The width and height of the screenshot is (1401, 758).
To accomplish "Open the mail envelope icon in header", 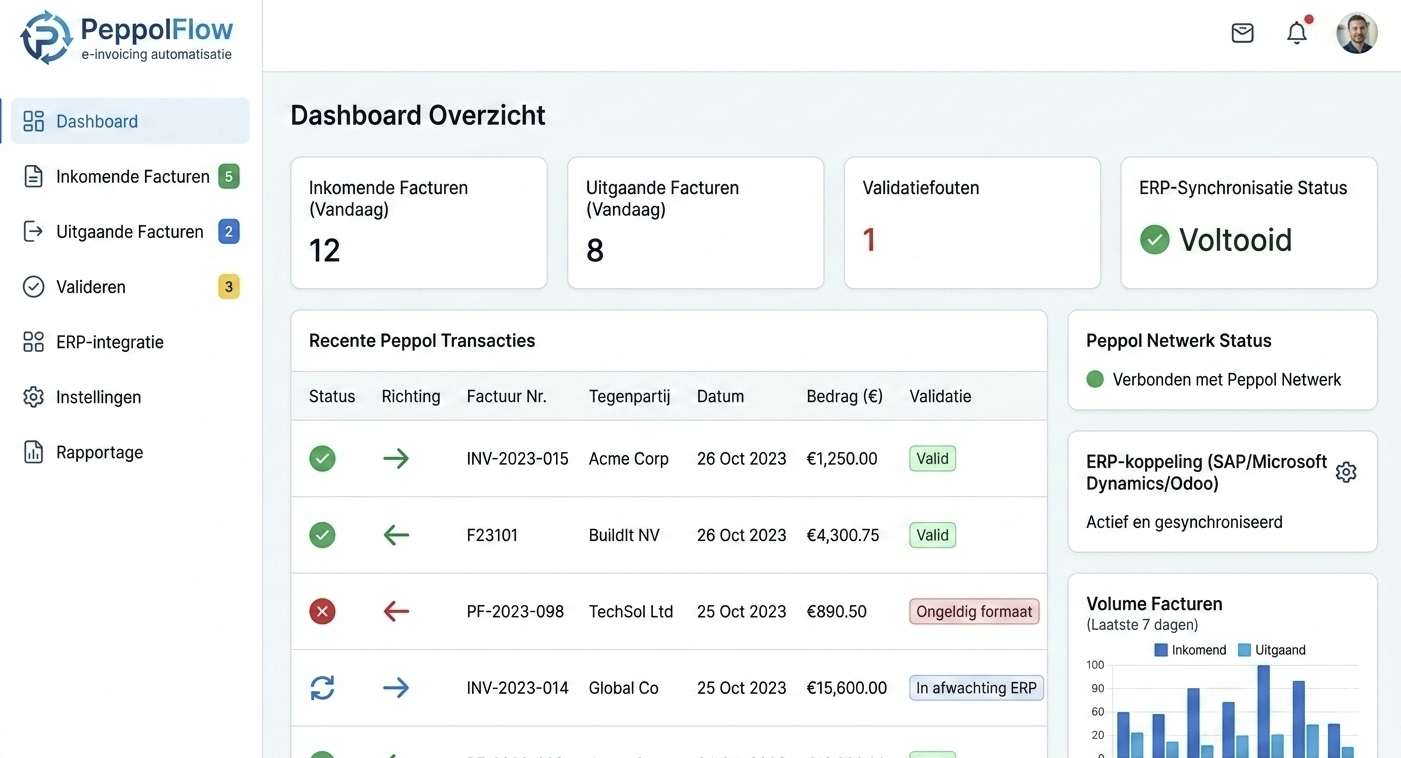I will click(1242, 33).
